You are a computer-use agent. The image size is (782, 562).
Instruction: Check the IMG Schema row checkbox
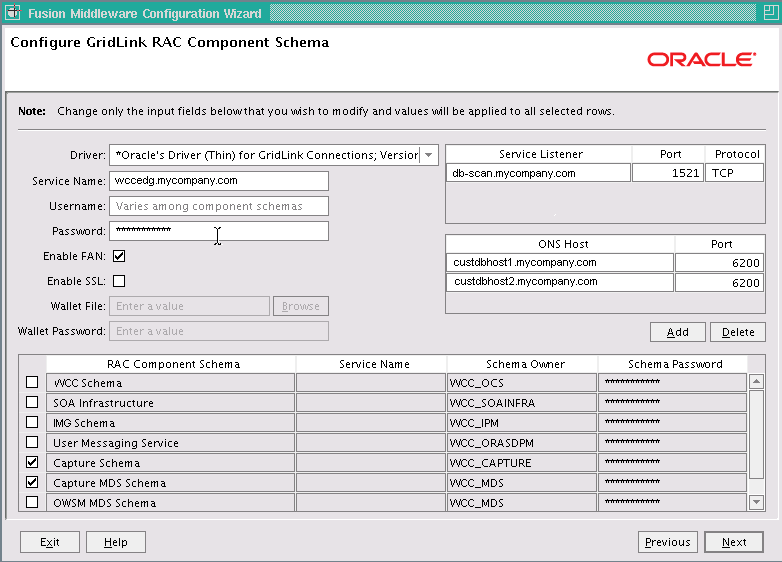[32, 422]
